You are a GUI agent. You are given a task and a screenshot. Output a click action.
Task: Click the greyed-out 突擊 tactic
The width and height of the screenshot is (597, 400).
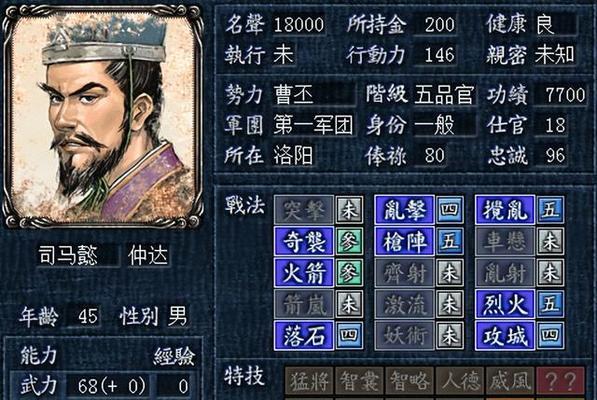304,210
